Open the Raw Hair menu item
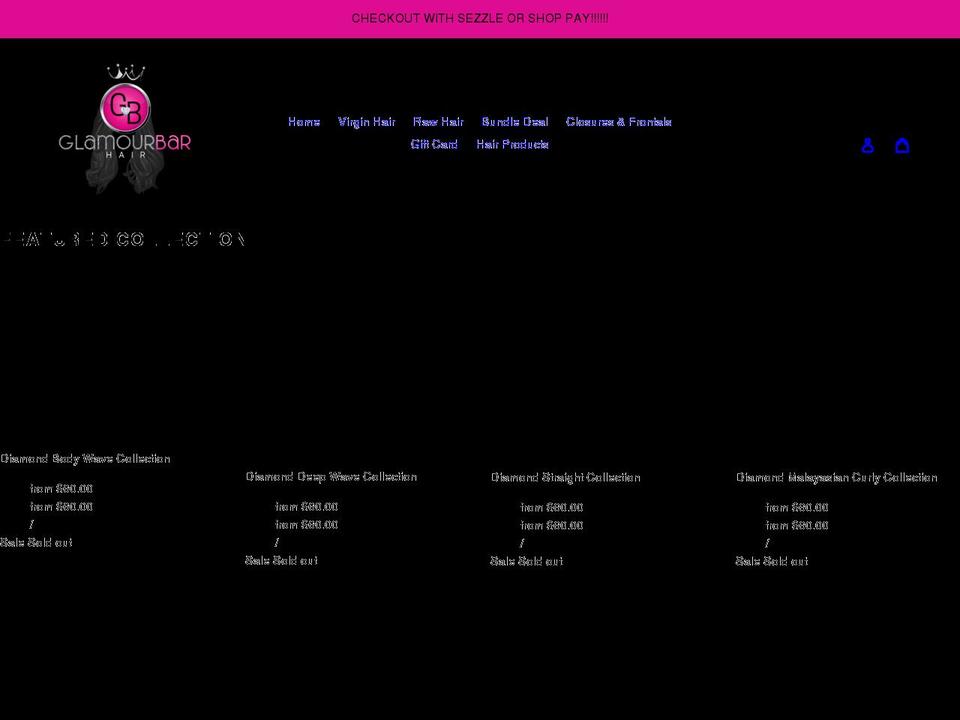 point(438,122)
